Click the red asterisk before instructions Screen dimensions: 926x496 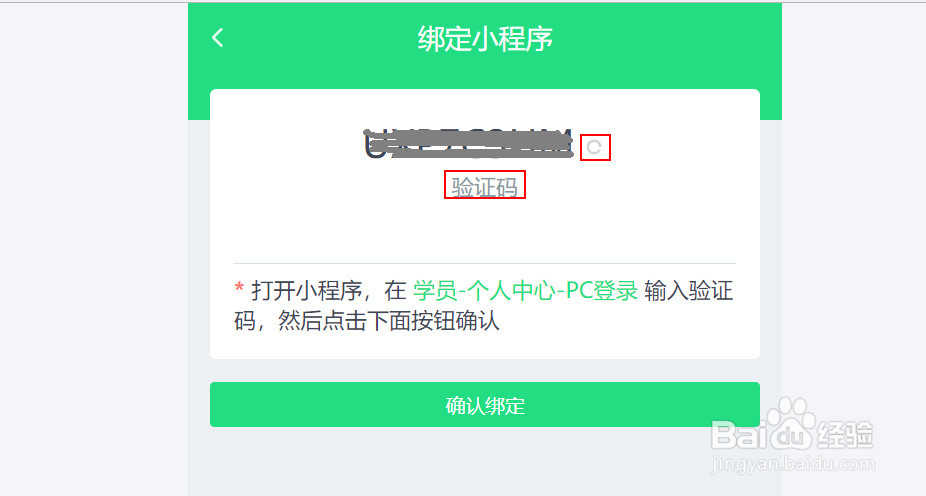tap(239, 288)
